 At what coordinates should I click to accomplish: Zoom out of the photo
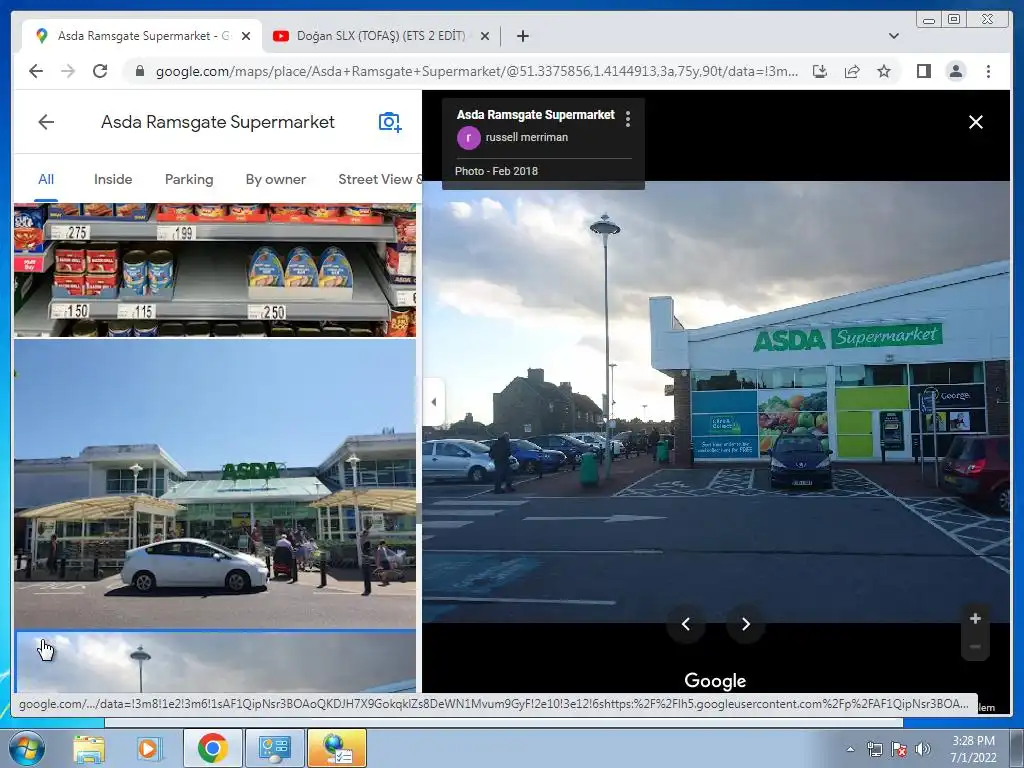point(975,647)
